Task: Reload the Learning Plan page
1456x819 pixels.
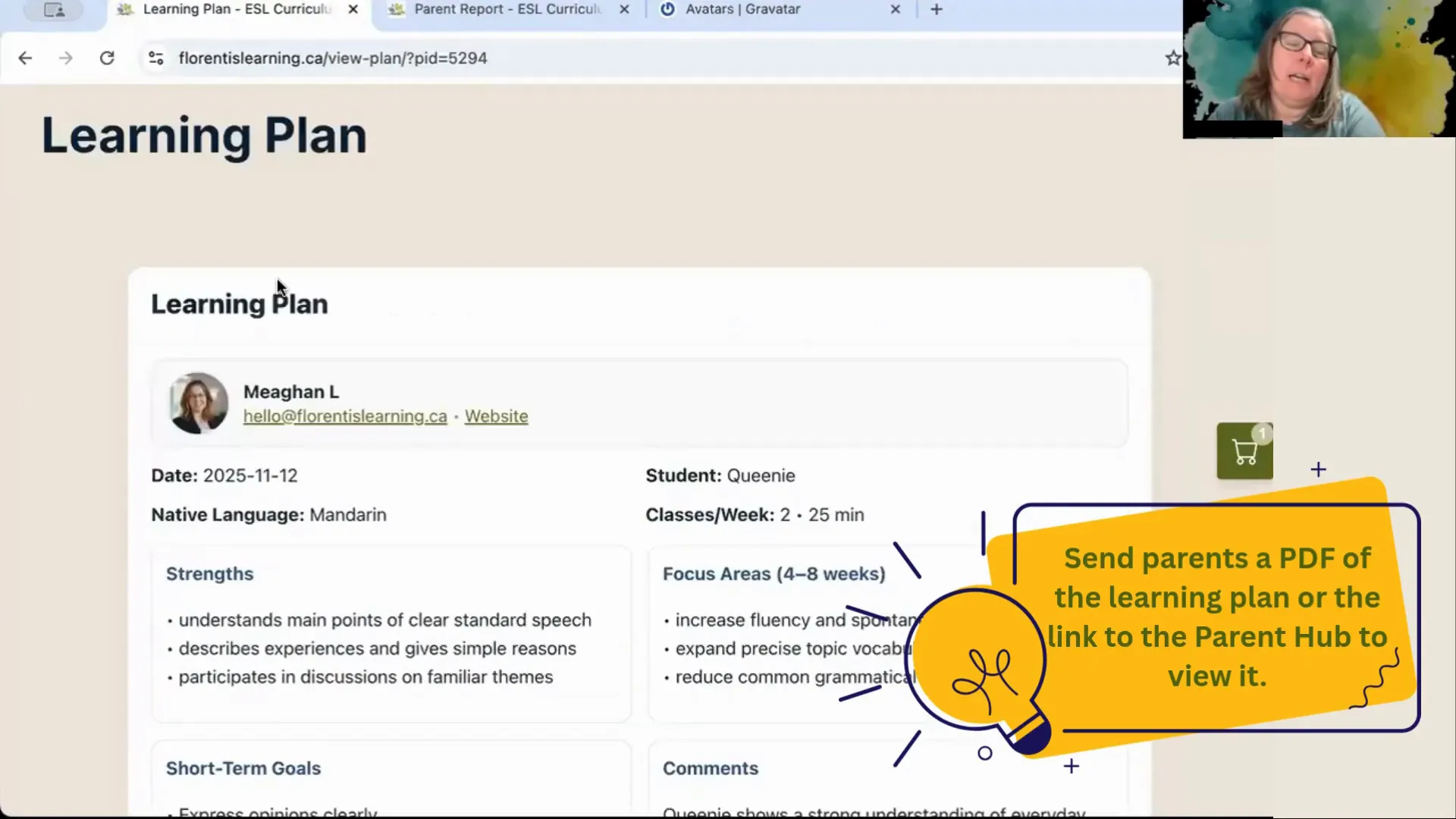Action: click(x=107, y=58)
